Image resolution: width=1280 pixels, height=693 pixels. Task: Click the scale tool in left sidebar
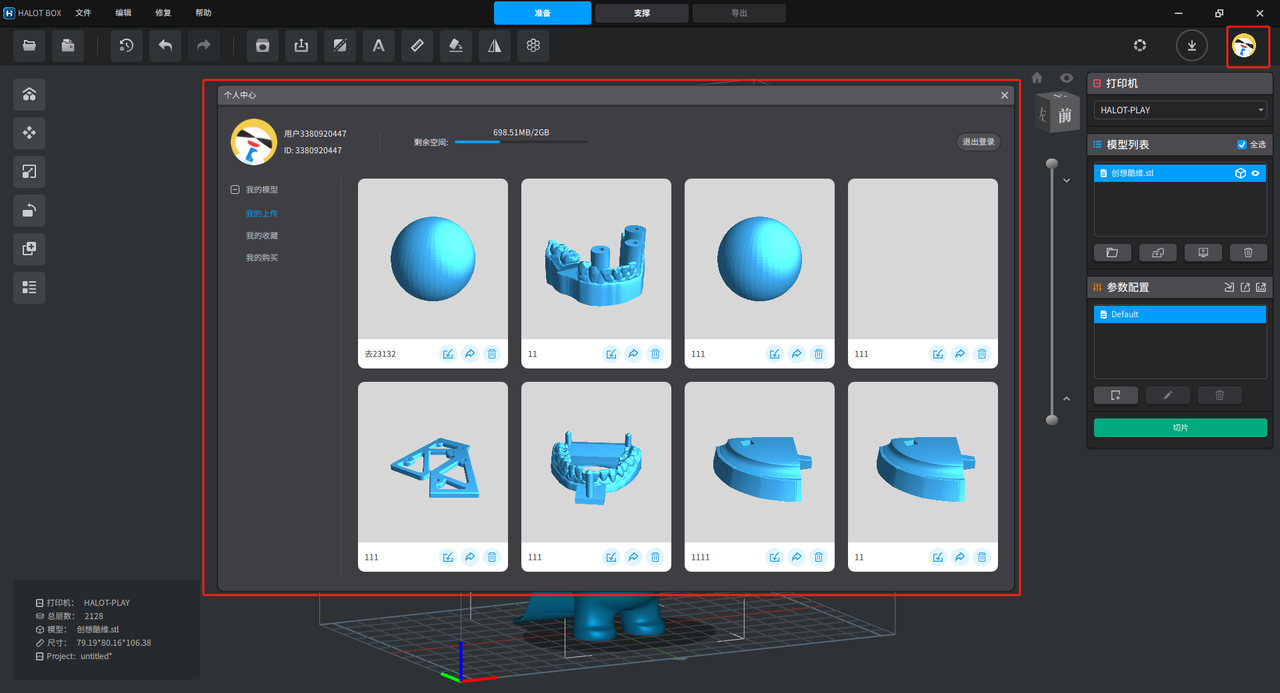(x=29, y=171)
